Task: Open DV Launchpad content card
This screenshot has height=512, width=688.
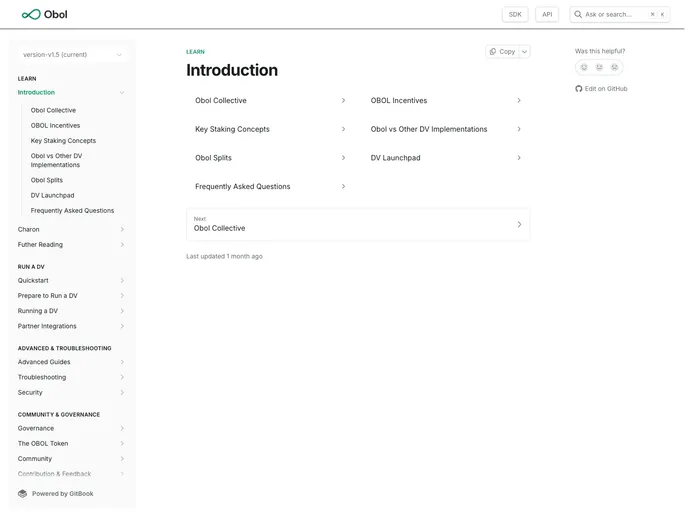Action: click(446, 158)
